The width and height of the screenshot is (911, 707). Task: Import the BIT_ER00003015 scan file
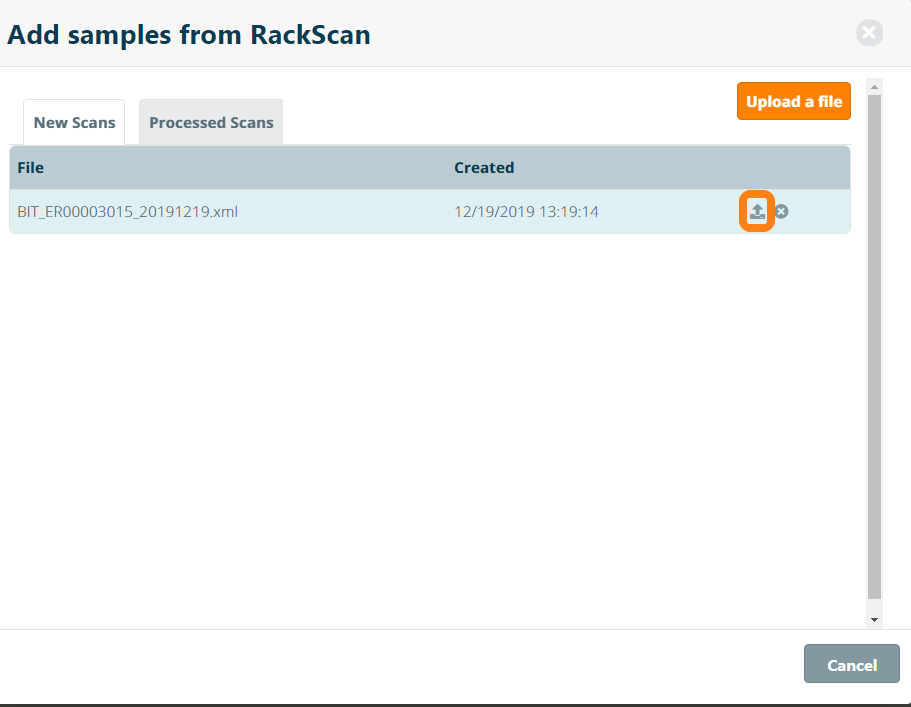point(757,211)
